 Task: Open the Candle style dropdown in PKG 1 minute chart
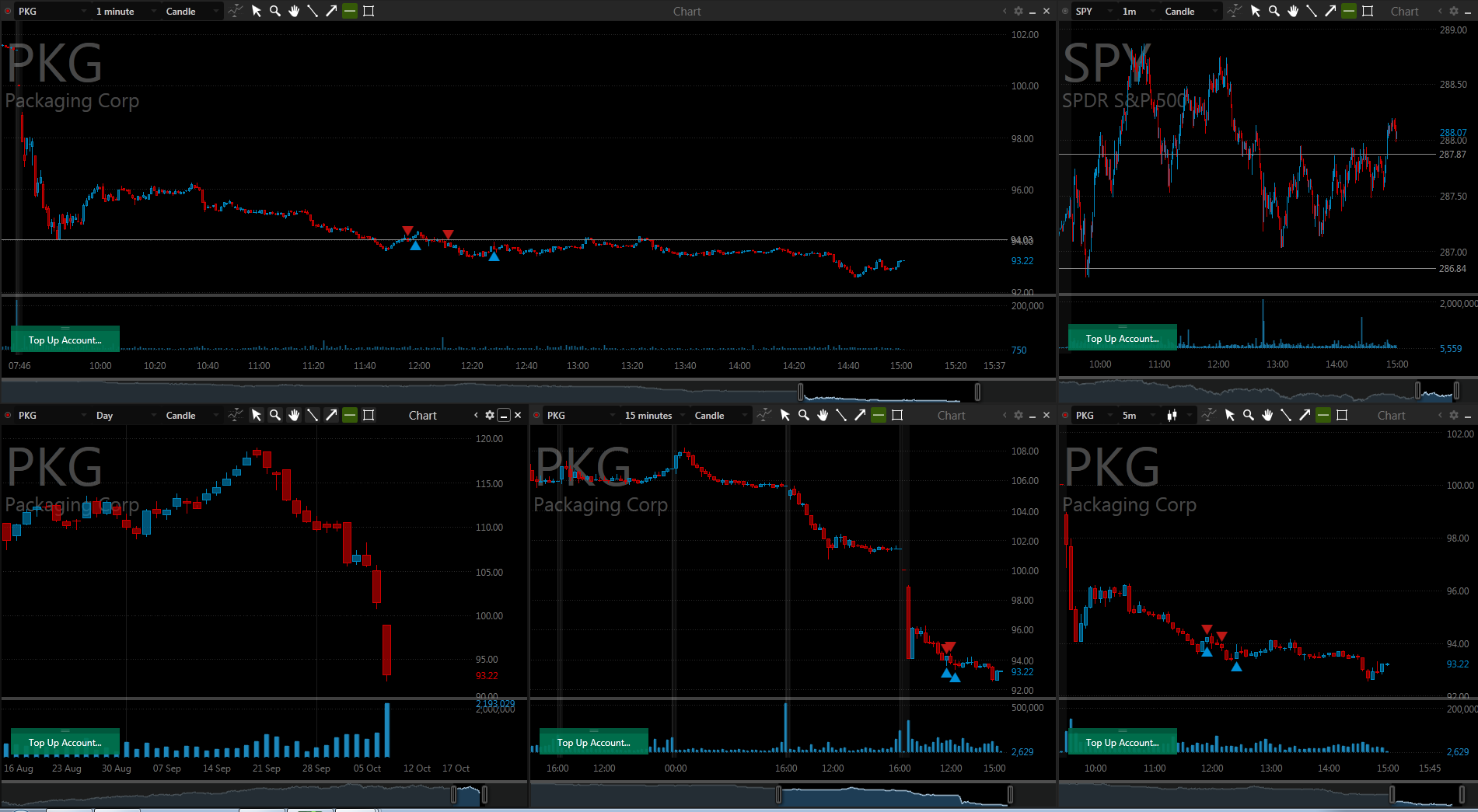[192, 11]
